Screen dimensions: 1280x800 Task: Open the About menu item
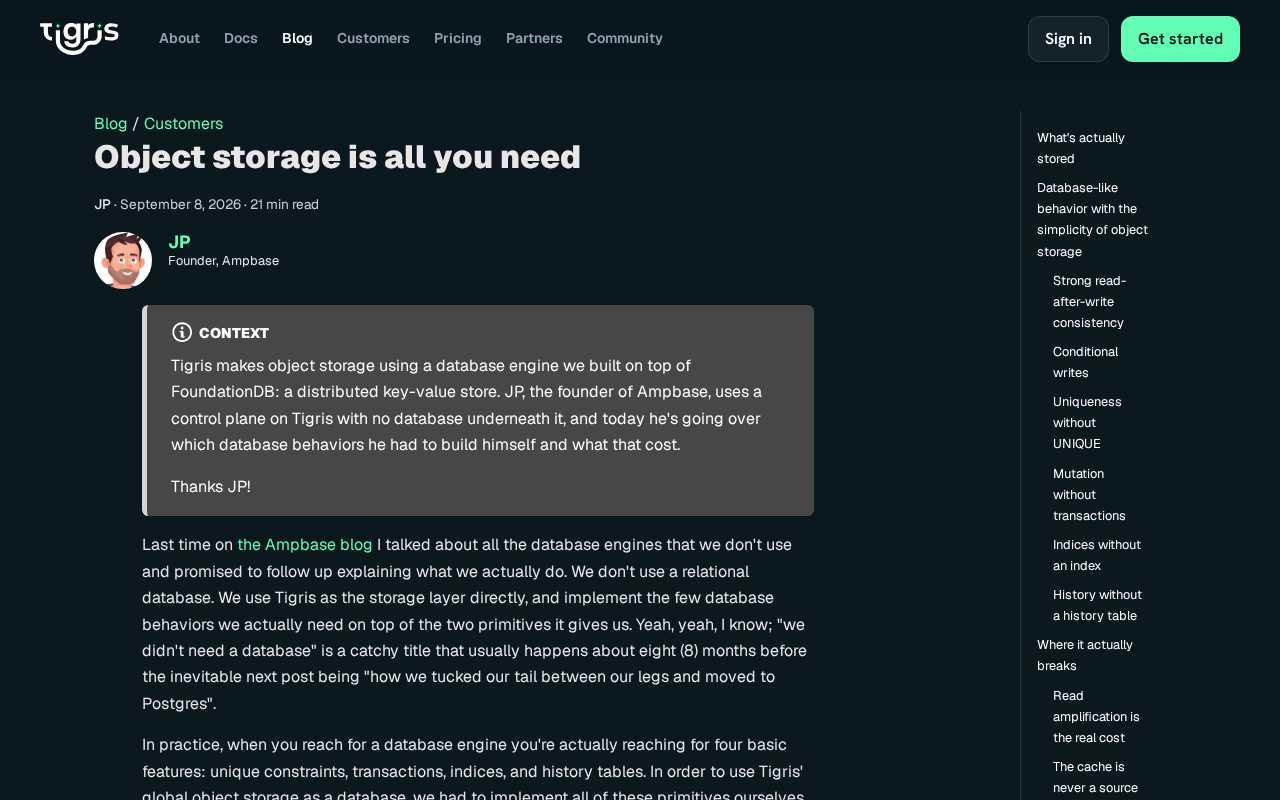[x=179, y=38]
